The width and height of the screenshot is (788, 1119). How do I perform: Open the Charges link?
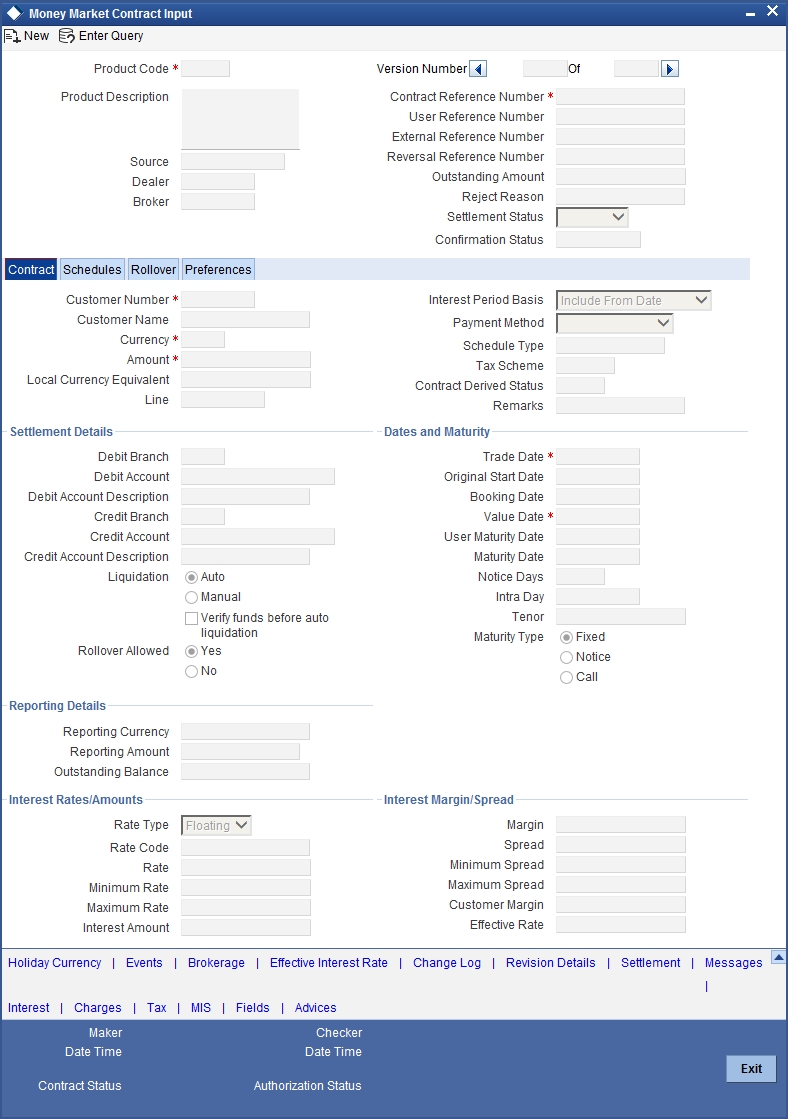(x=98, y=1008)
